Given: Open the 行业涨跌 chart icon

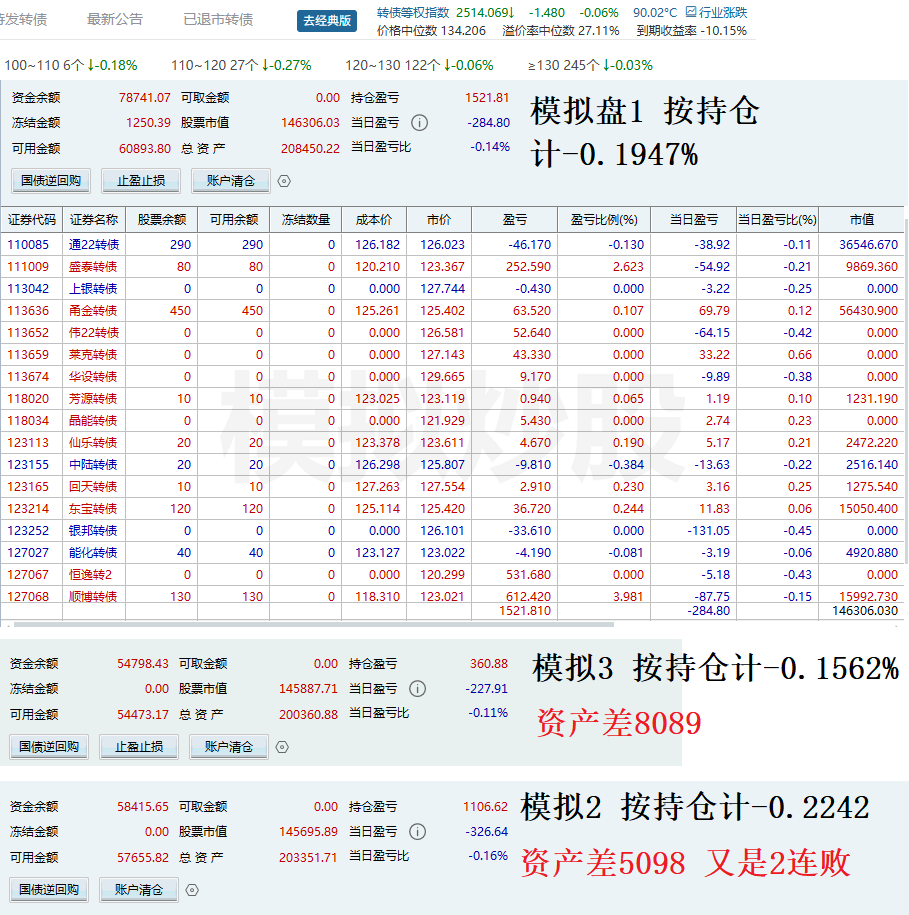Looking at the screenshot, I should [x=691, y=13].
